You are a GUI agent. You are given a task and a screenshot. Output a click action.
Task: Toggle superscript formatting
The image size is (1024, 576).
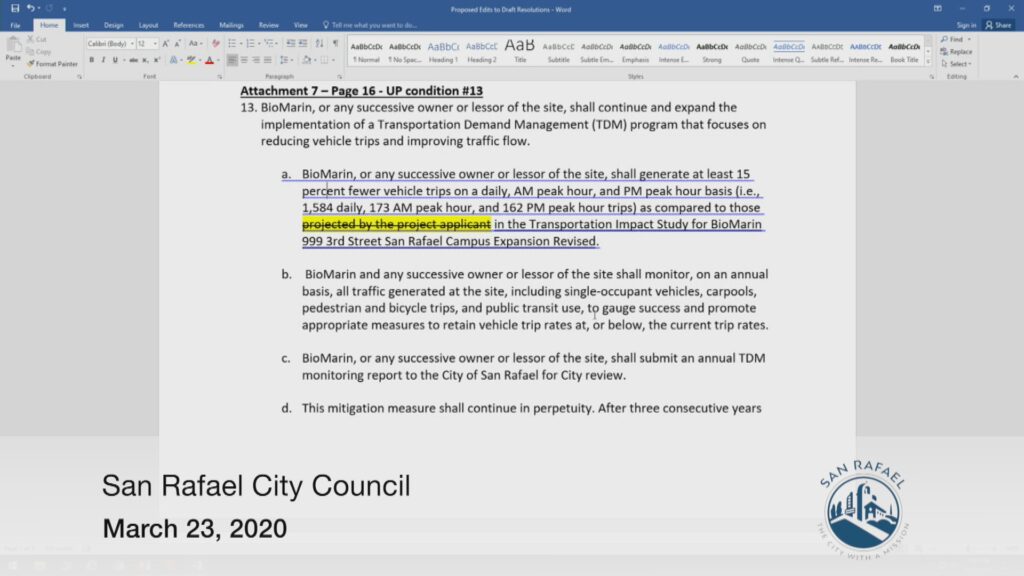(157, 60)
